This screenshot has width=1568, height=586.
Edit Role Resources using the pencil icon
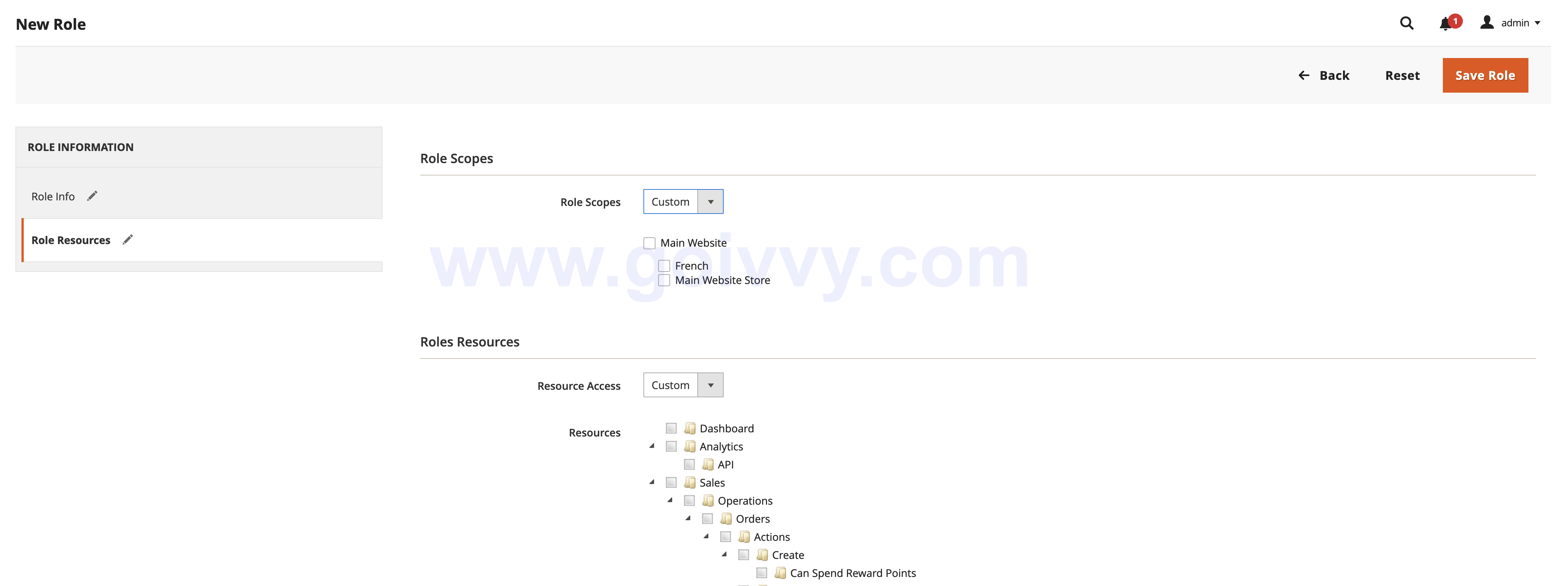pos(127,240)
